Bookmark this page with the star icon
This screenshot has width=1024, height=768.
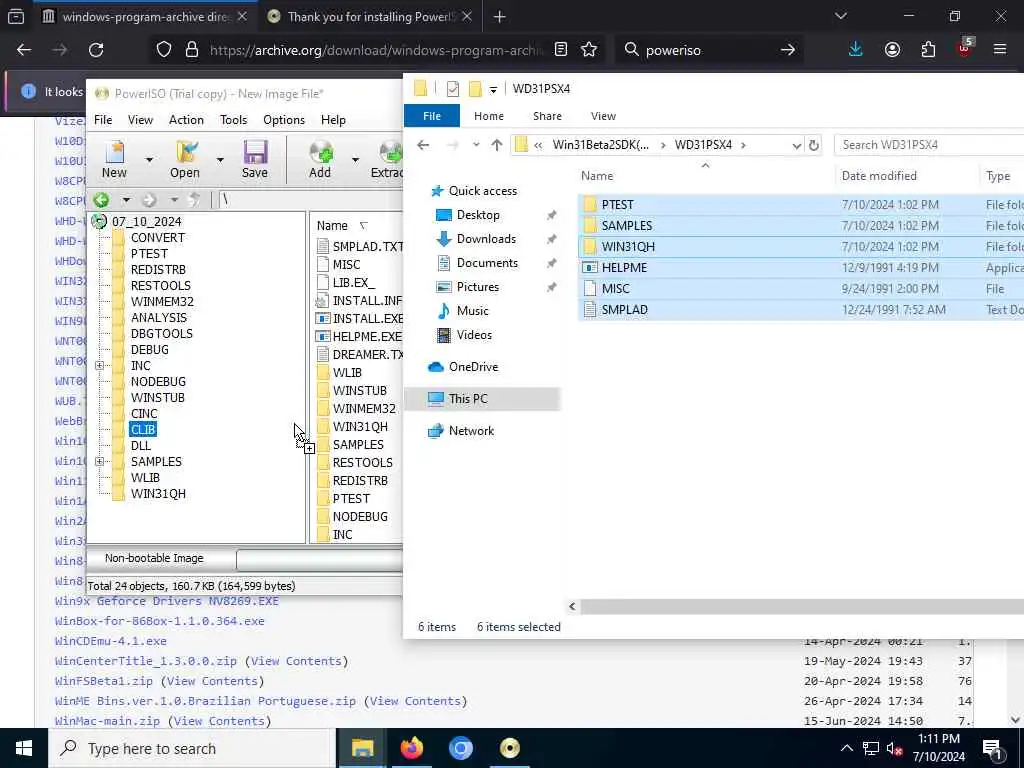pos(589,50)
